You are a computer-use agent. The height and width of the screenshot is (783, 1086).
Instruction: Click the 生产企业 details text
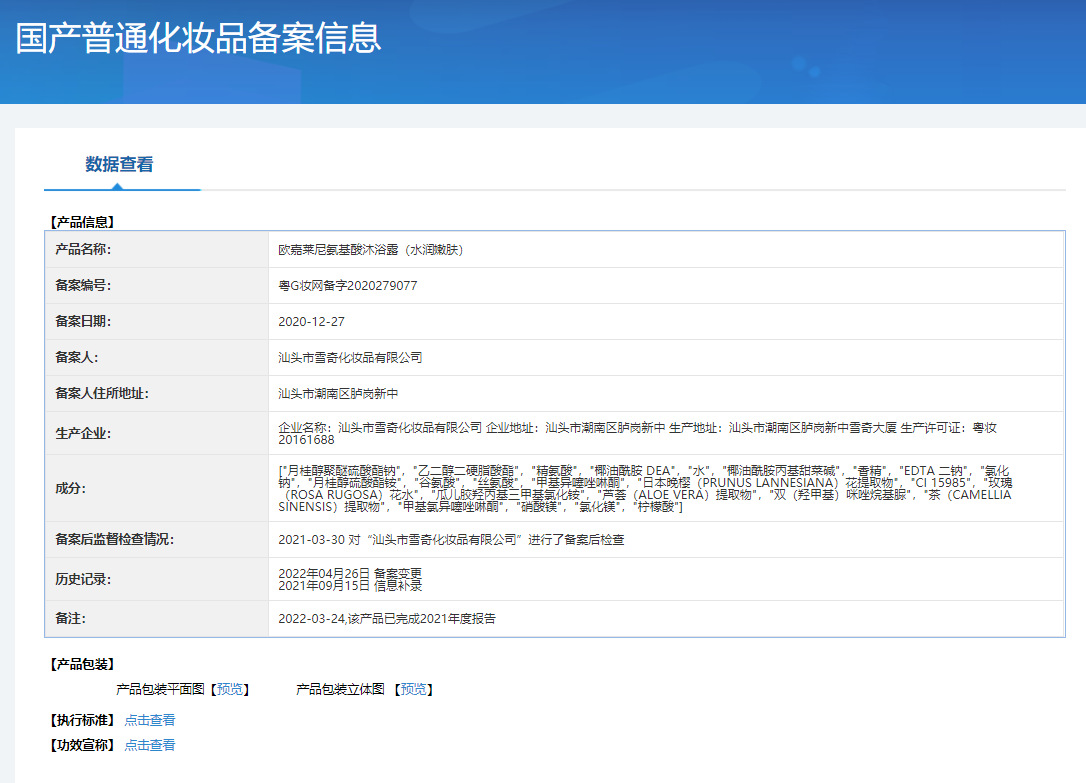click(637, 433)
